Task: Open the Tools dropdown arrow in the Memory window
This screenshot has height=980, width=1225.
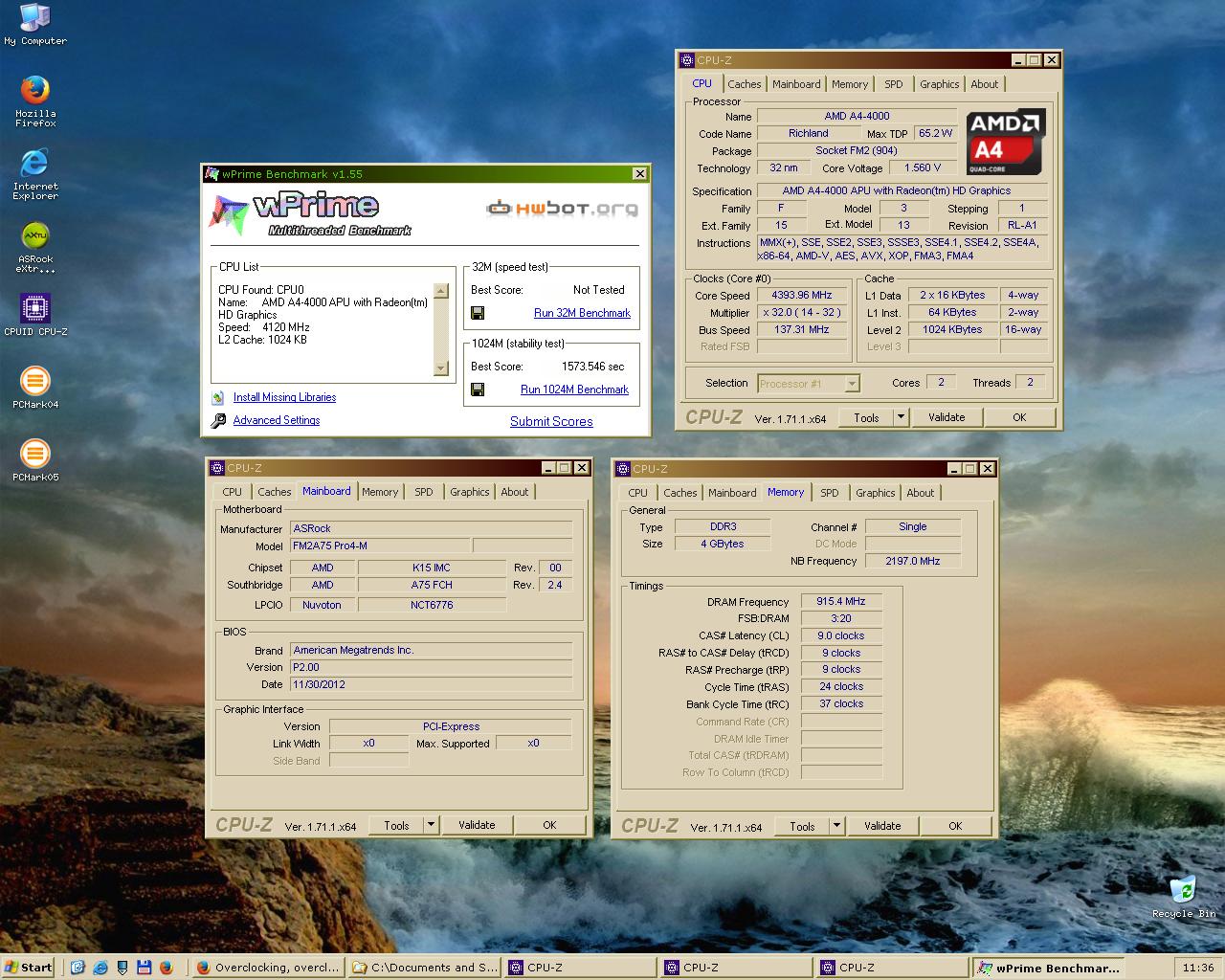Action: [x=836, y=826]
